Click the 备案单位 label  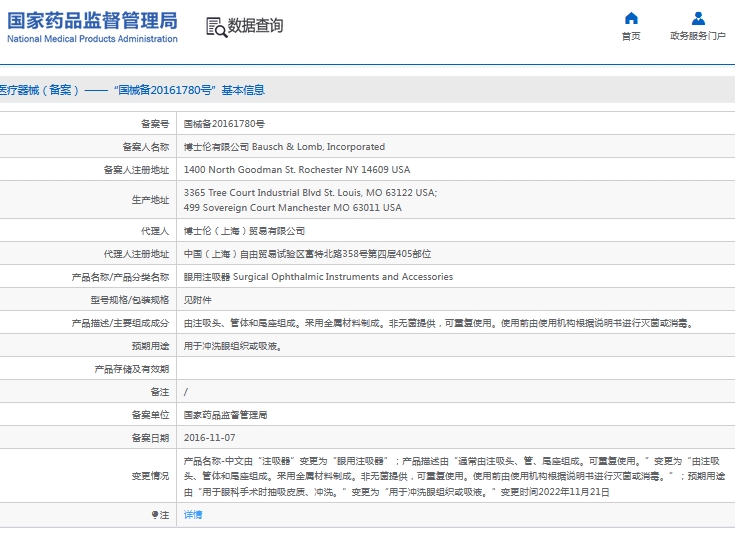[x=150, y=415]
